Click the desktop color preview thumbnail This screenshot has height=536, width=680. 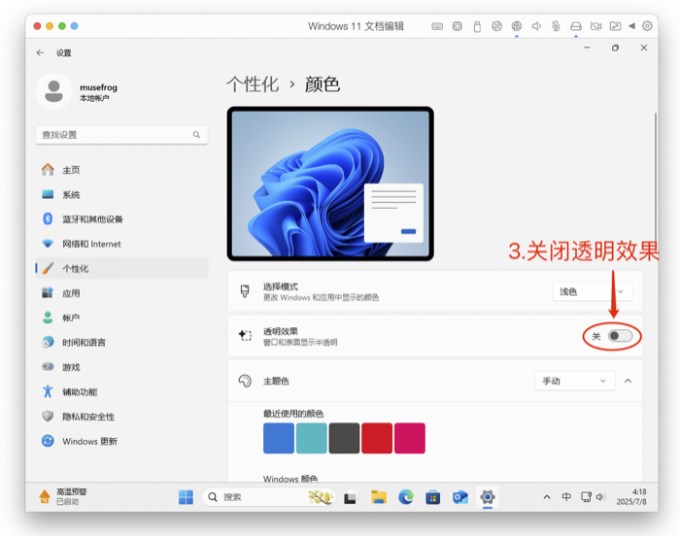pyautogui.click(x=330, y=184)
